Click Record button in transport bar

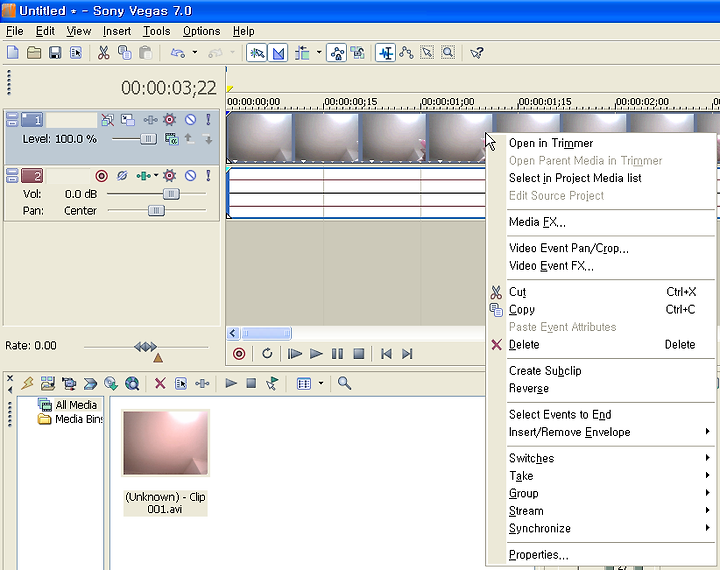239,354
